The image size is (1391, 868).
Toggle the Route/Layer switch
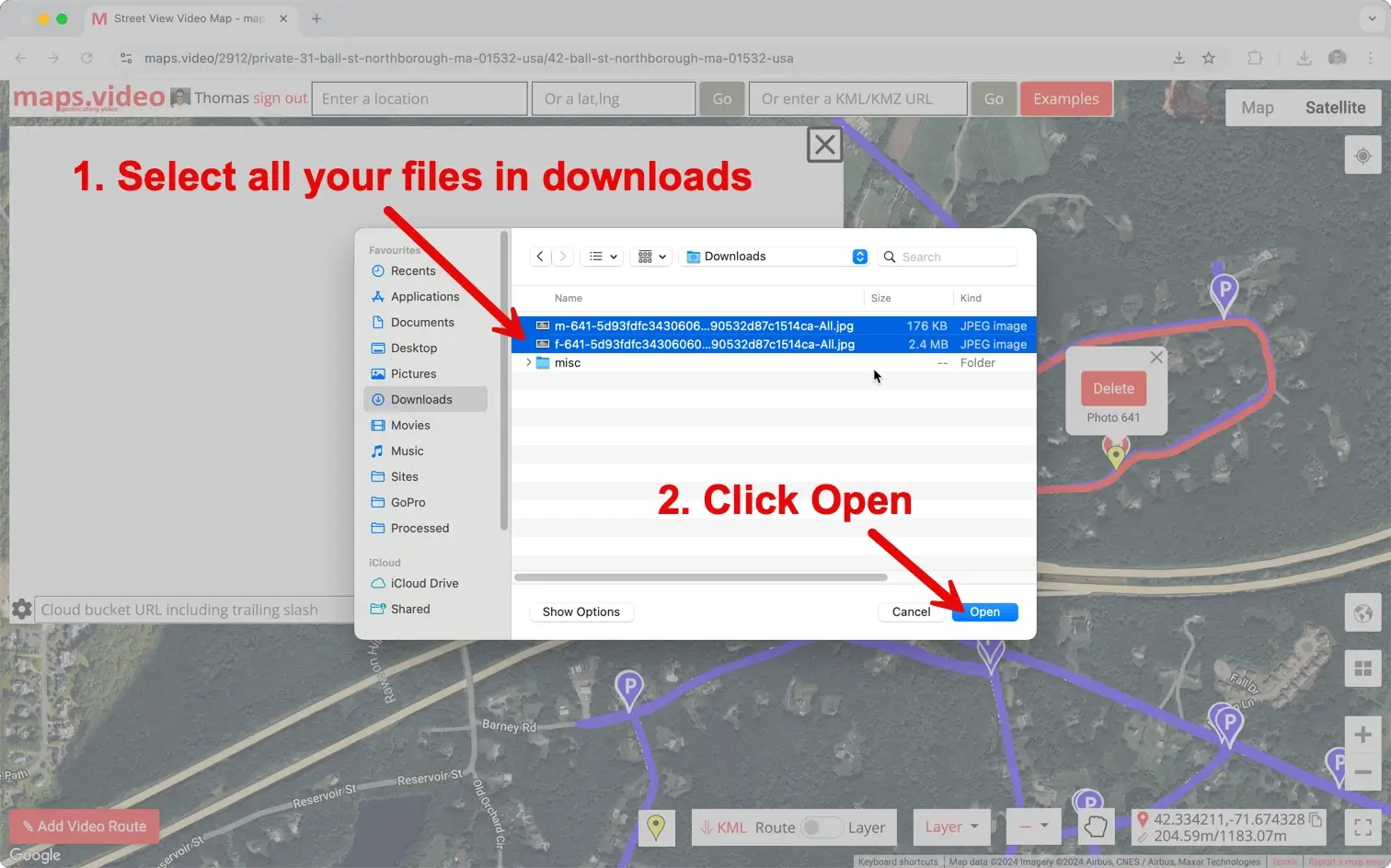coord(821,828)
